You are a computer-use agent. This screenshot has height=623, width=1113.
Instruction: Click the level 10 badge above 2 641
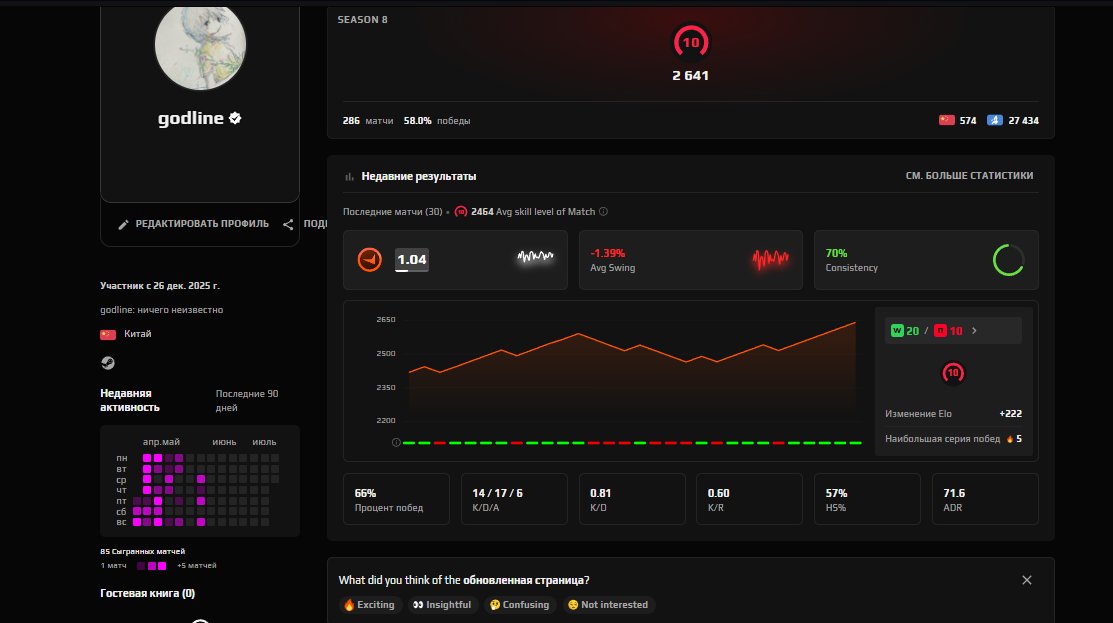coord(691,43)
